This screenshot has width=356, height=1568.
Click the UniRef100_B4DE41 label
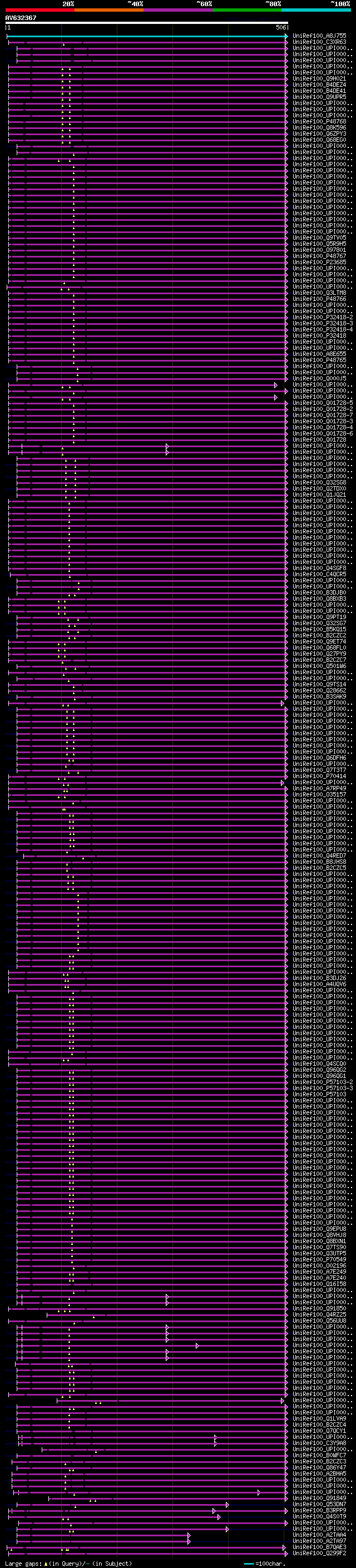[319, 91]
